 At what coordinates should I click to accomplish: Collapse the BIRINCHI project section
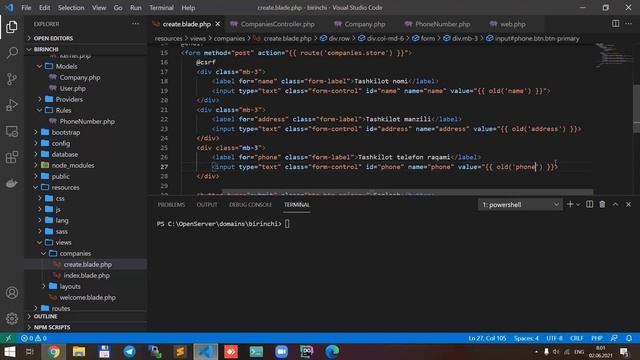(x=46, y=49)
